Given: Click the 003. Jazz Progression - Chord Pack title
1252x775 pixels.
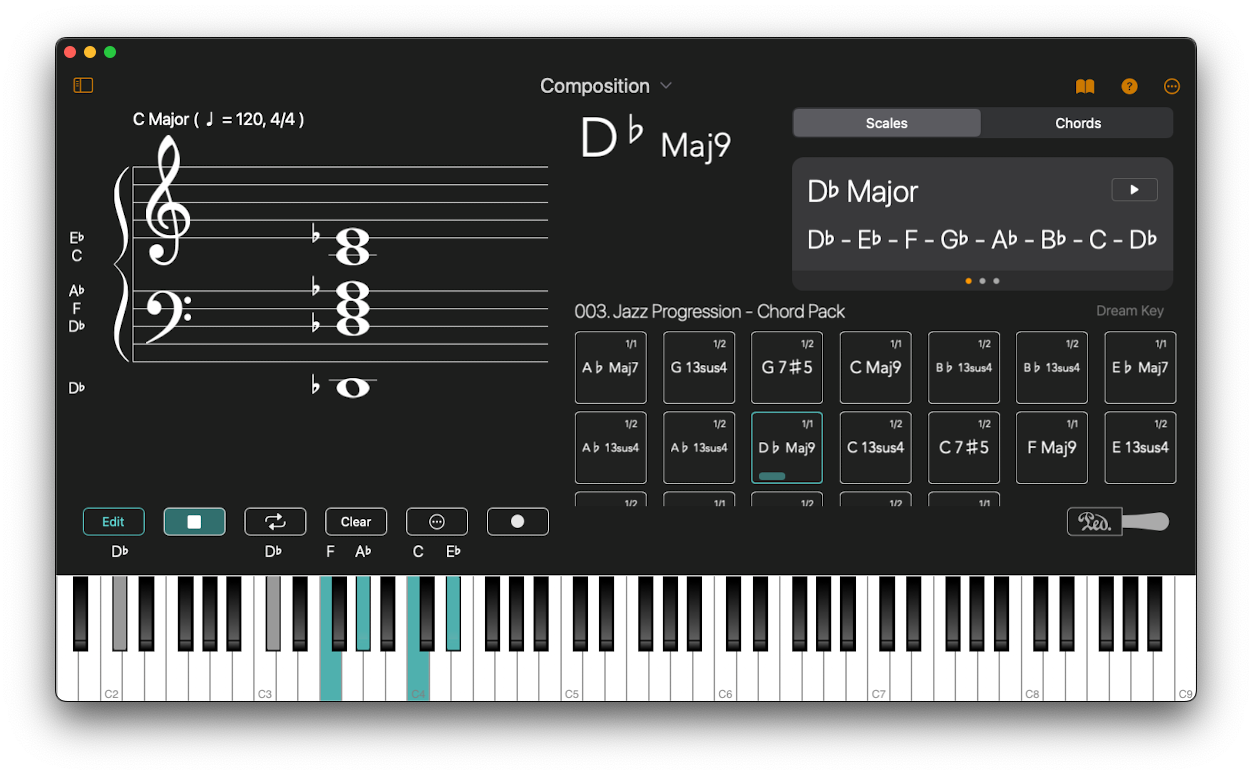Looking at the screenshot, I should [x=710, y=311].
